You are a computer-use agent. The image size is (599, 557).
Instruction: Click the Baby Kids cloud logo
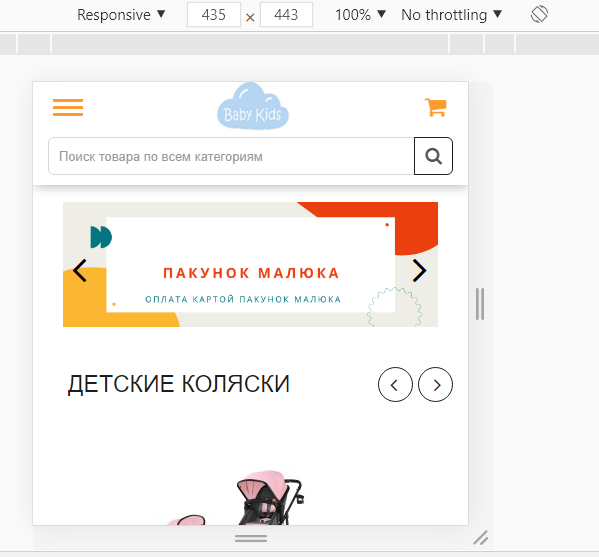(253, 106)
